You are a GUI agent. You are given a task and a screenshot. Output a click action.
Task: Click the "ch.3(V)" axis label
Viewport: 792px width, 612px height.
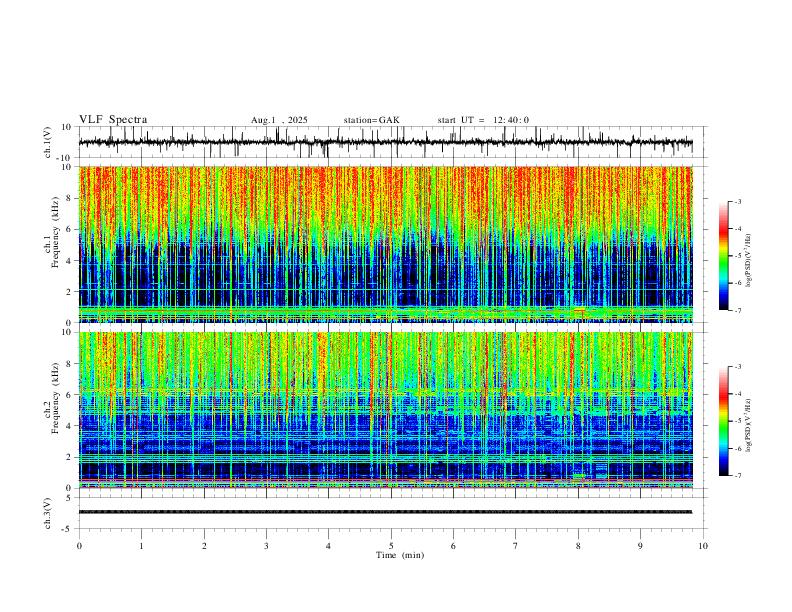pos(48,514)
